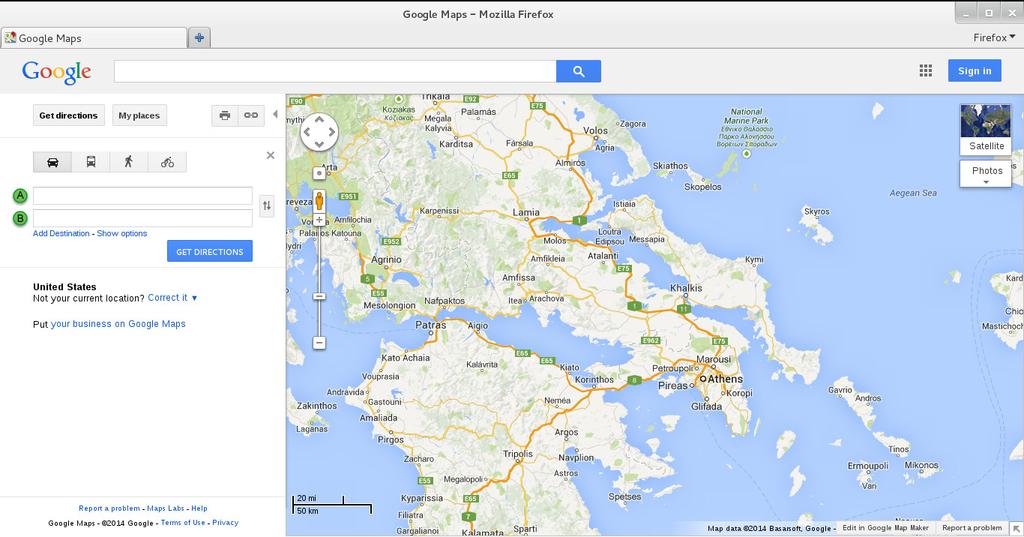Viewport: 1024px width, 537px height.
Task: Click the Lamia label on map
Action: click(x=526, y=212)
